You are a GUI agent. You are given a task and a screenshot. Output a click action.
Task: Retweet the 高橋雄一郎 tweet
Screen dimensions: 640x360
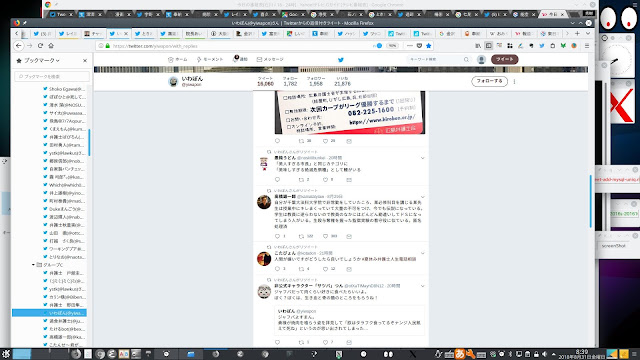pyautogui.click(x=301, y=236)
